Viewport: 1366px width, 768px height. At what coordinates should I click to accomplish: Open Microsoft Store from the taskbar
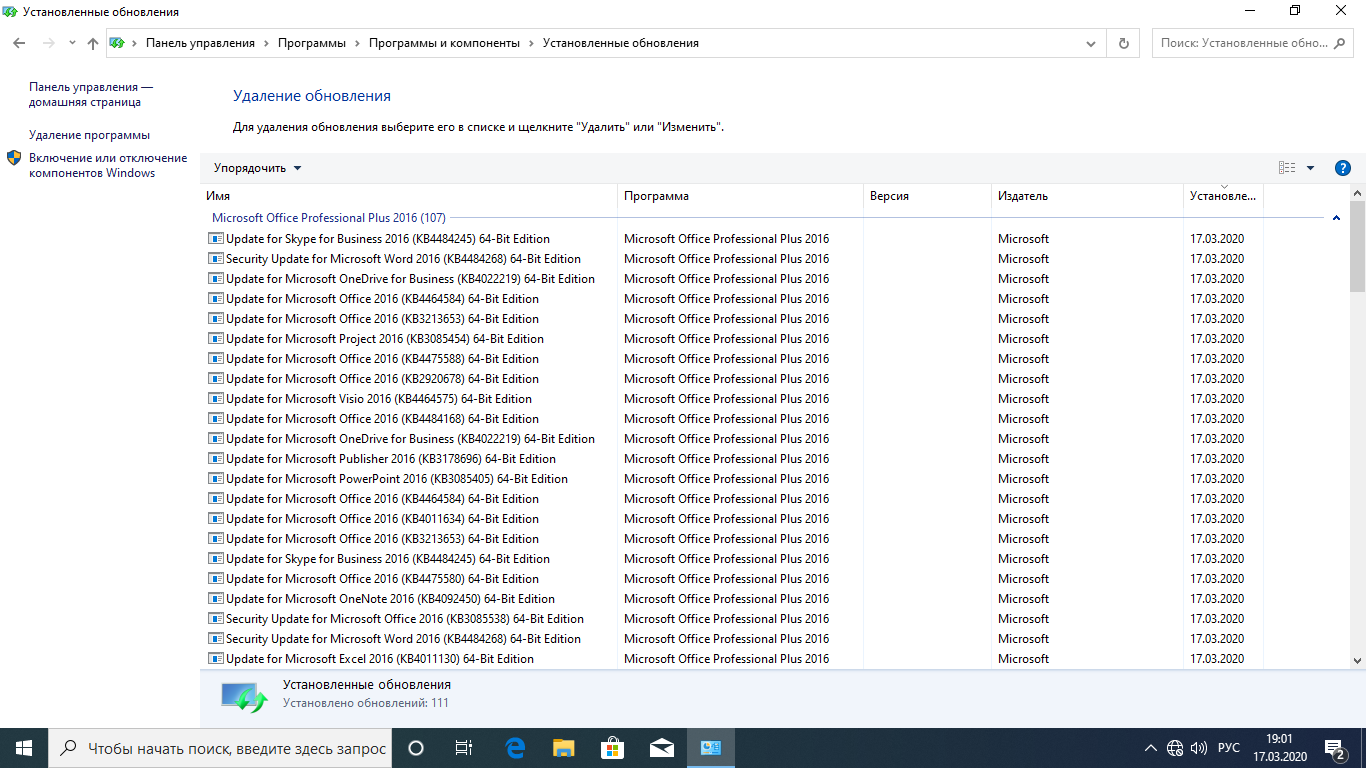(x=612, y=748)
